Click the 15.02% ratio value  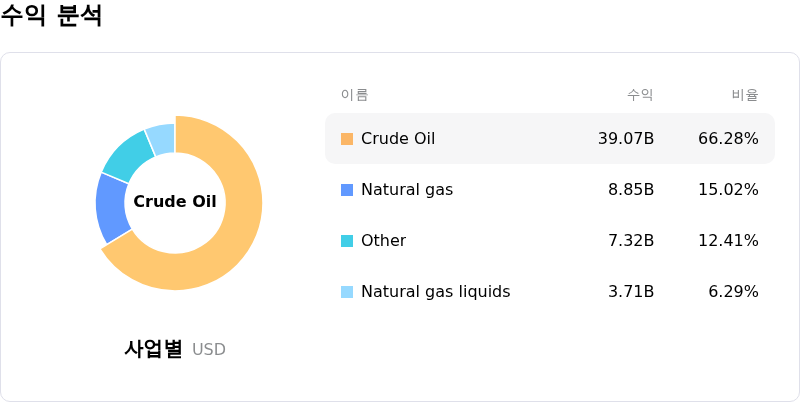[x=728, y=190]
